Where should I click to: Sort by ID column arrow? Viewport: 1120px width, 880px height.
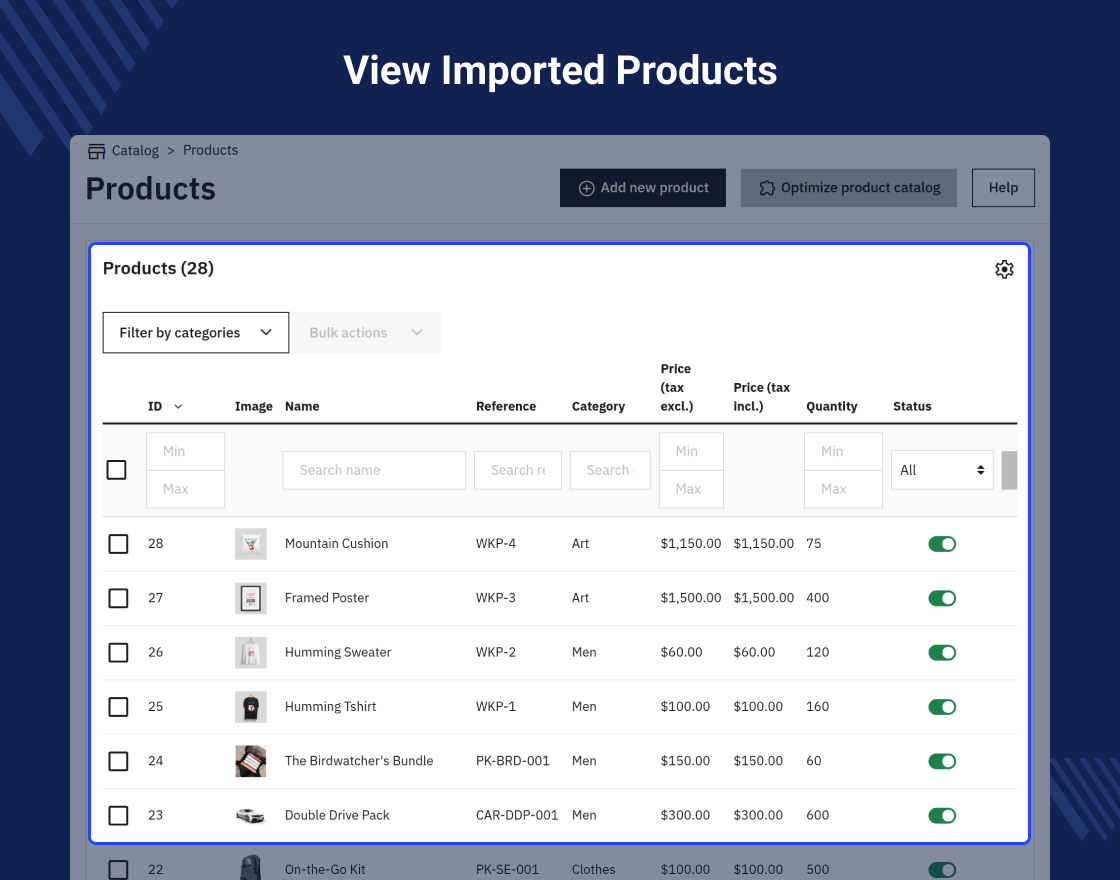178,406
